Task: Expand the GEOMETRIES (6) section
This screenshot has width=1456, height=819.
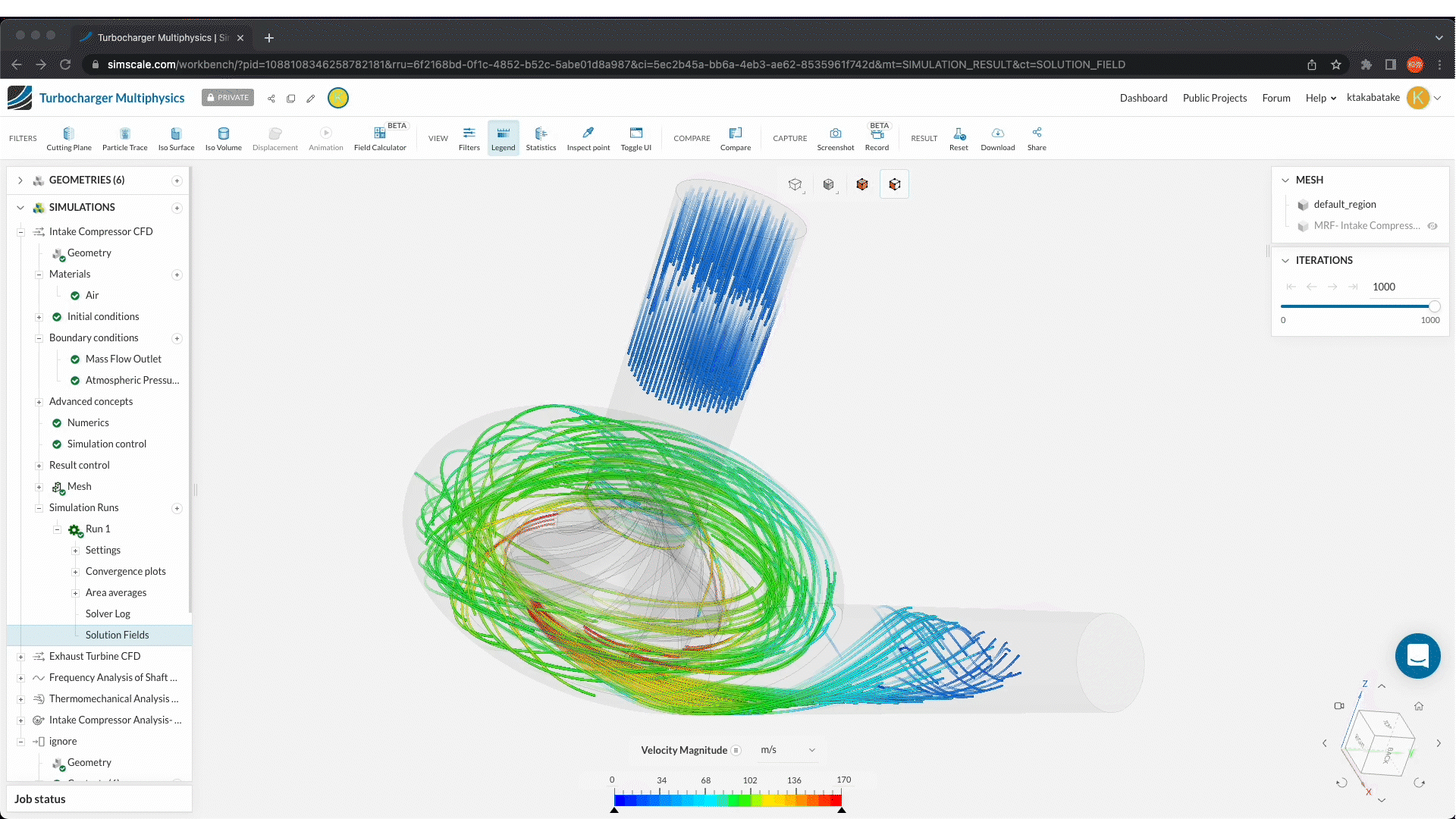Action: tap(20, 180)
